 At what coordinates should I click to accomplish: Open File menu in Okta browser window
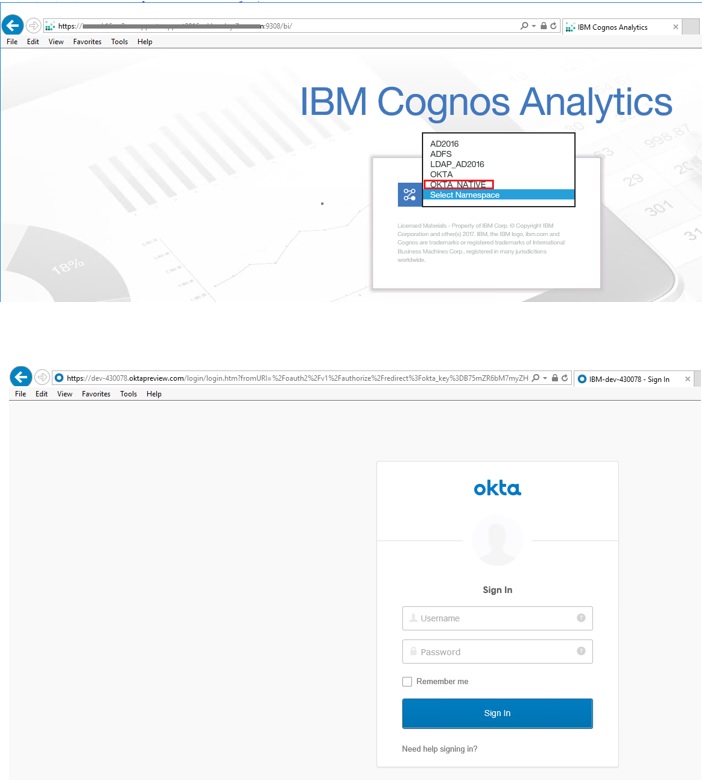20,394
